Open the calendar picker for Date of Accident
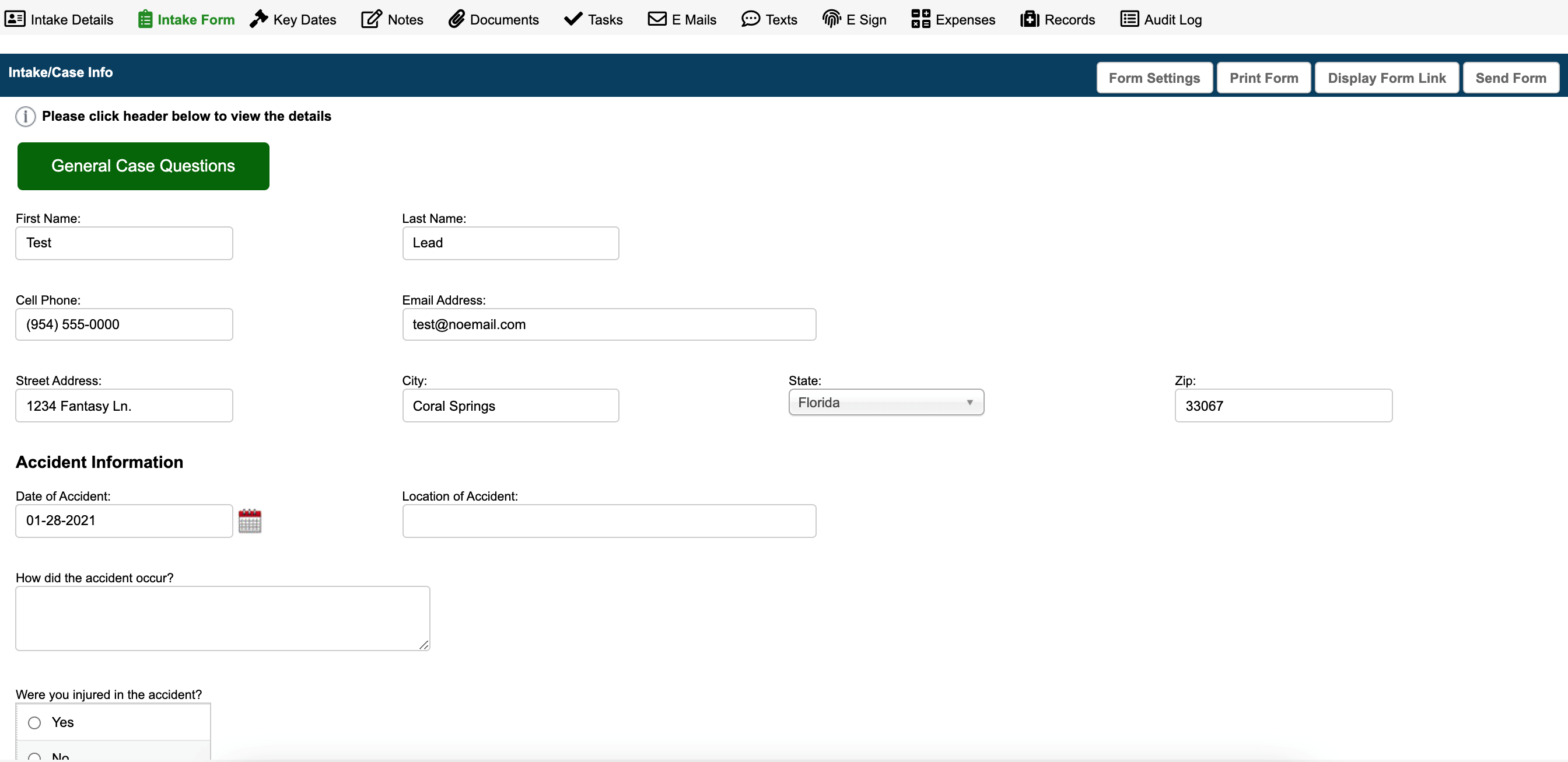 click(250, 521)
